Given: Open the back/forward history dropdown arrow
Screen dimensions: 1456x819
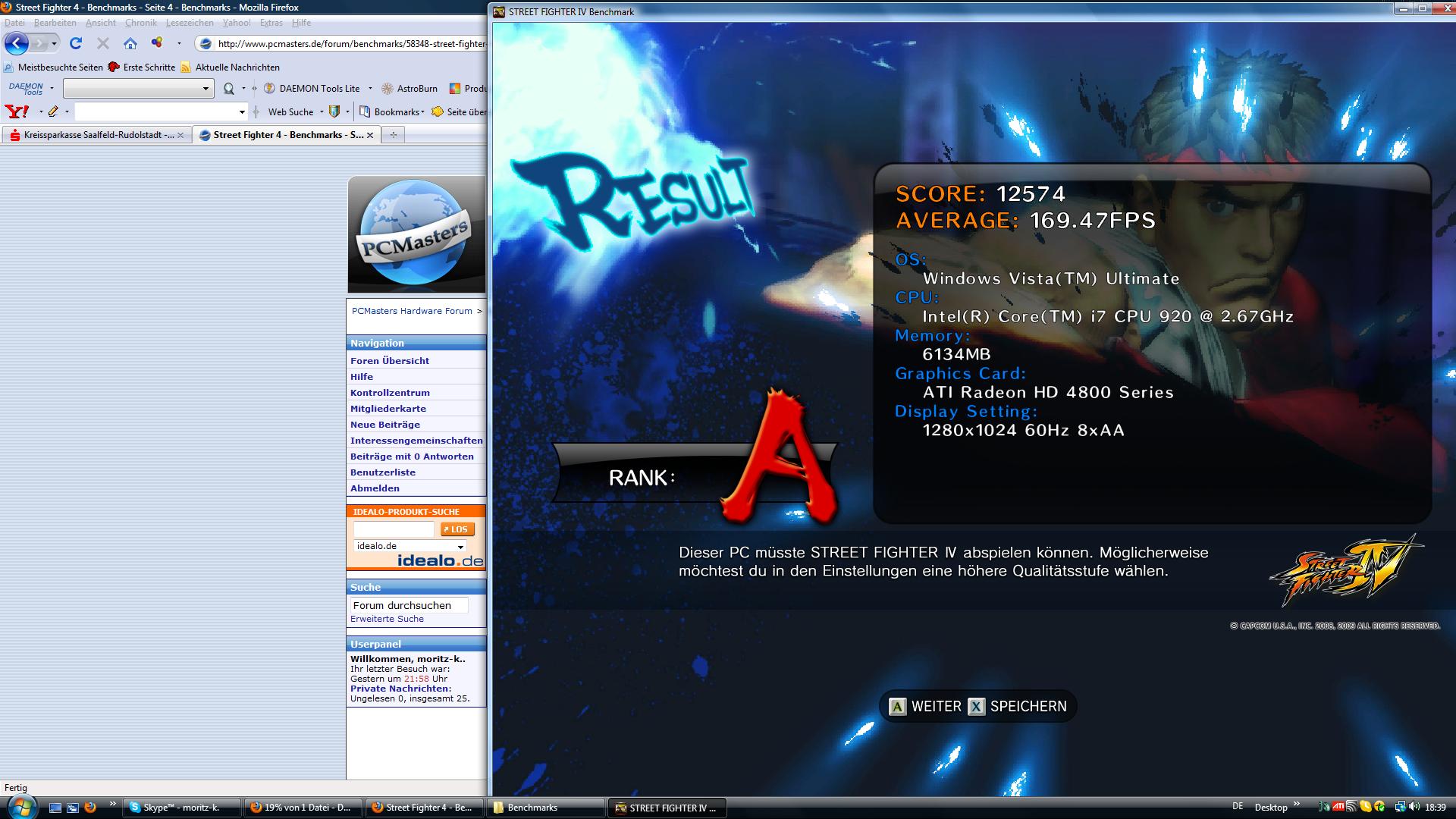Looking at the screenshot, I should tap(54, 44).
